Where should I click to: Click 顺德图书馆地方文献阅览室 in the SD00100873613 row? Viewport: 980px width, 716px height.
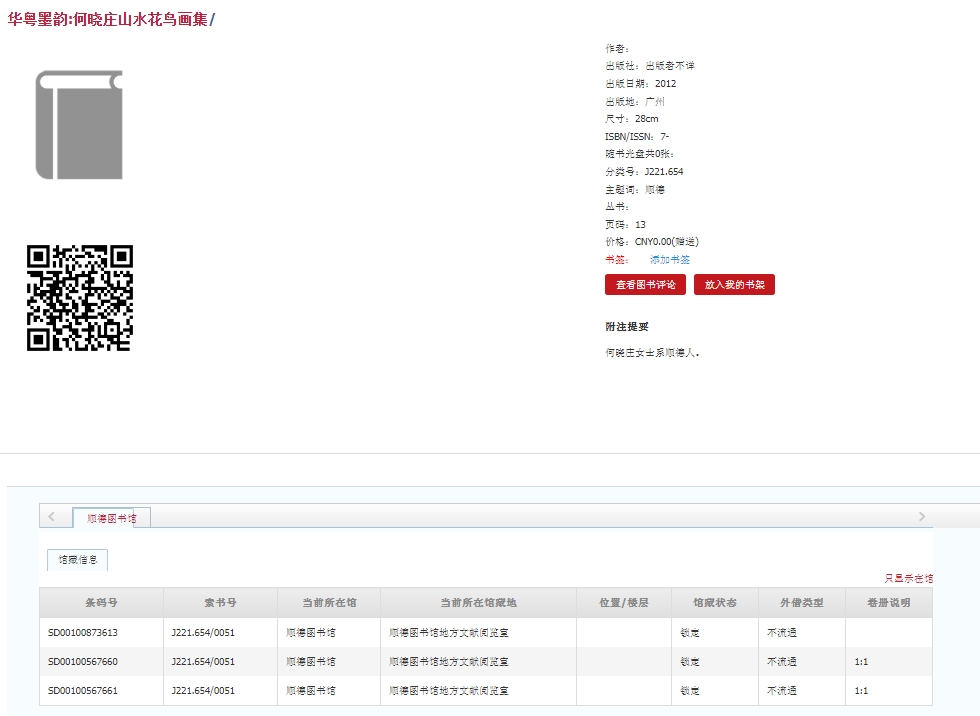click(449, 633)
